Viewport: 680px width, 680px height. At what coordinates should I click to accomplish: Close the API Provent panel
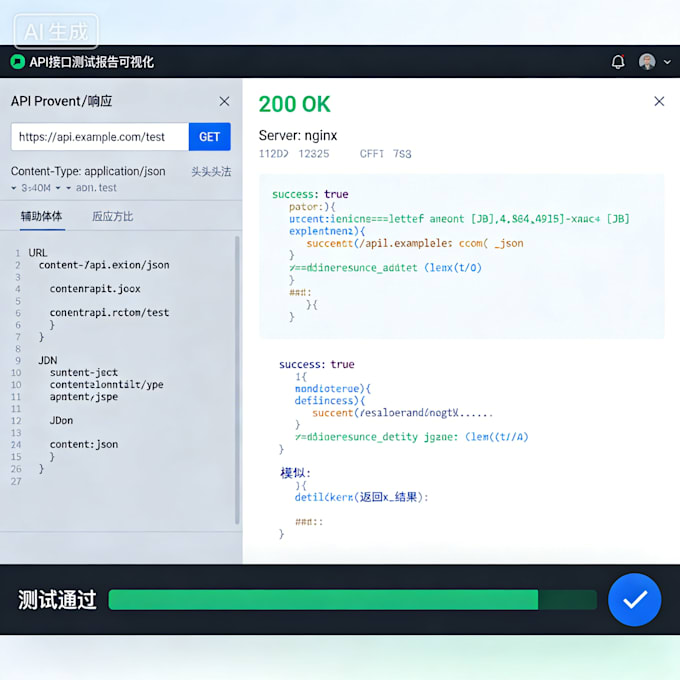224,101
